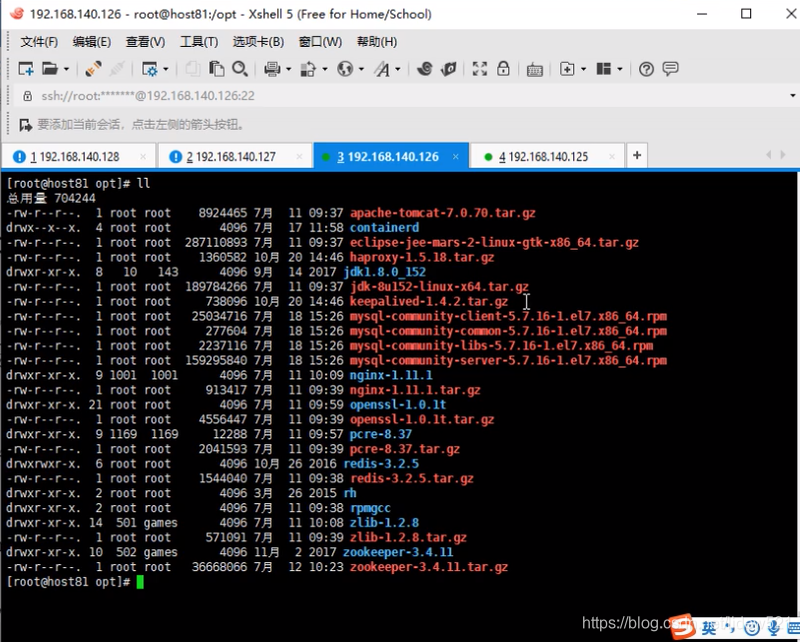This screenshot has width=800, height=642.
Task: Open Help via the question mark icon
Action: pos(646,69)
